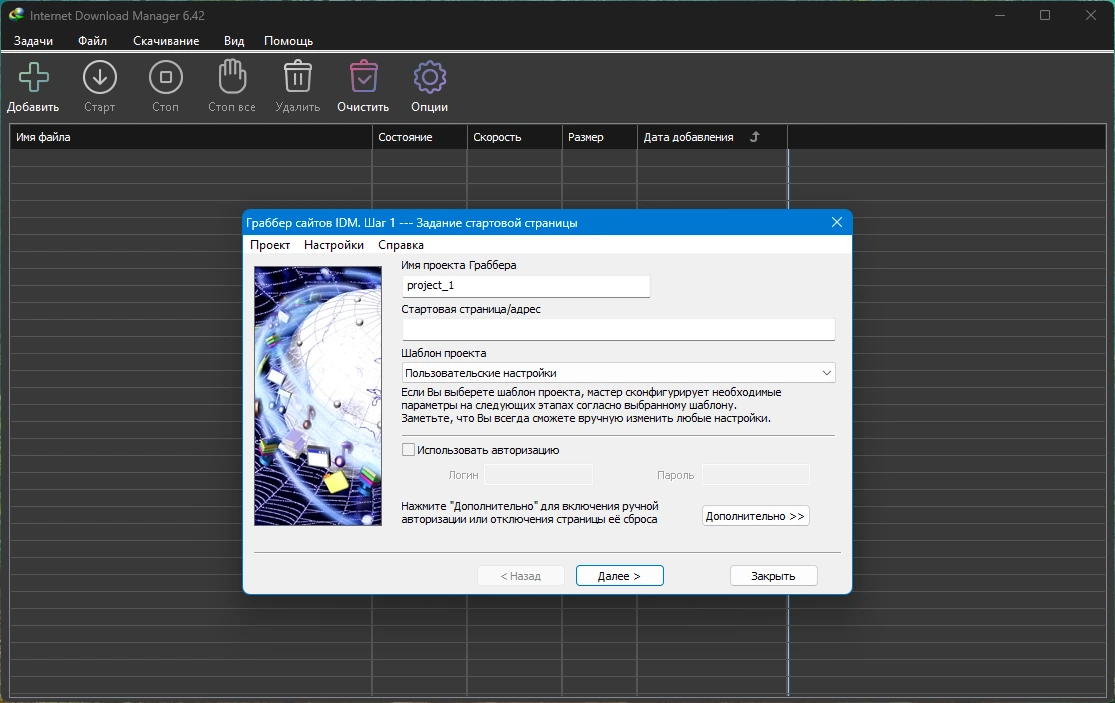Click the Очистить clipboard-check icon
This screenshot has height=703, width=1115.
pos(363,76)
